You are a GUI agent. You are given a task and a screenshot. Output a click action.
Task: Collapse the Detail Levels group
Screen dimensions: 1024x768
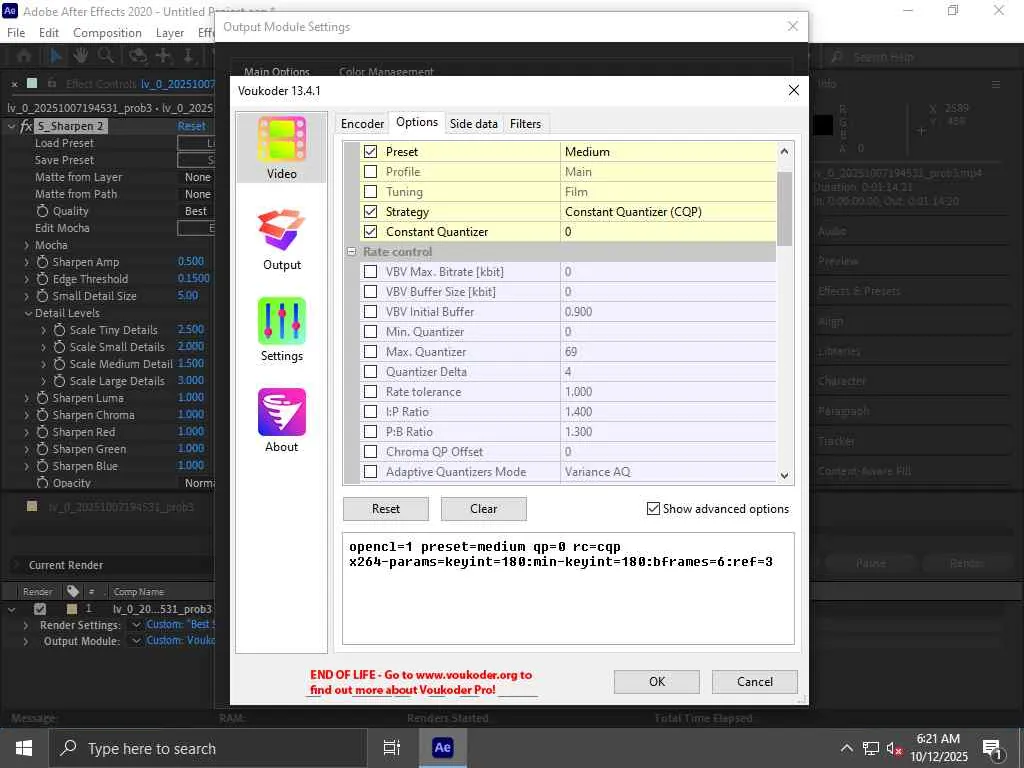28,313
